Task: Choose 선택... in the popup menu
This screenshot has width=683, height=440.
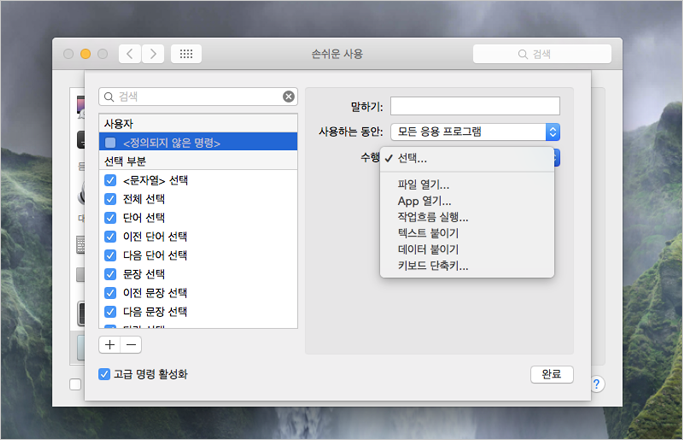Action: 467,159
